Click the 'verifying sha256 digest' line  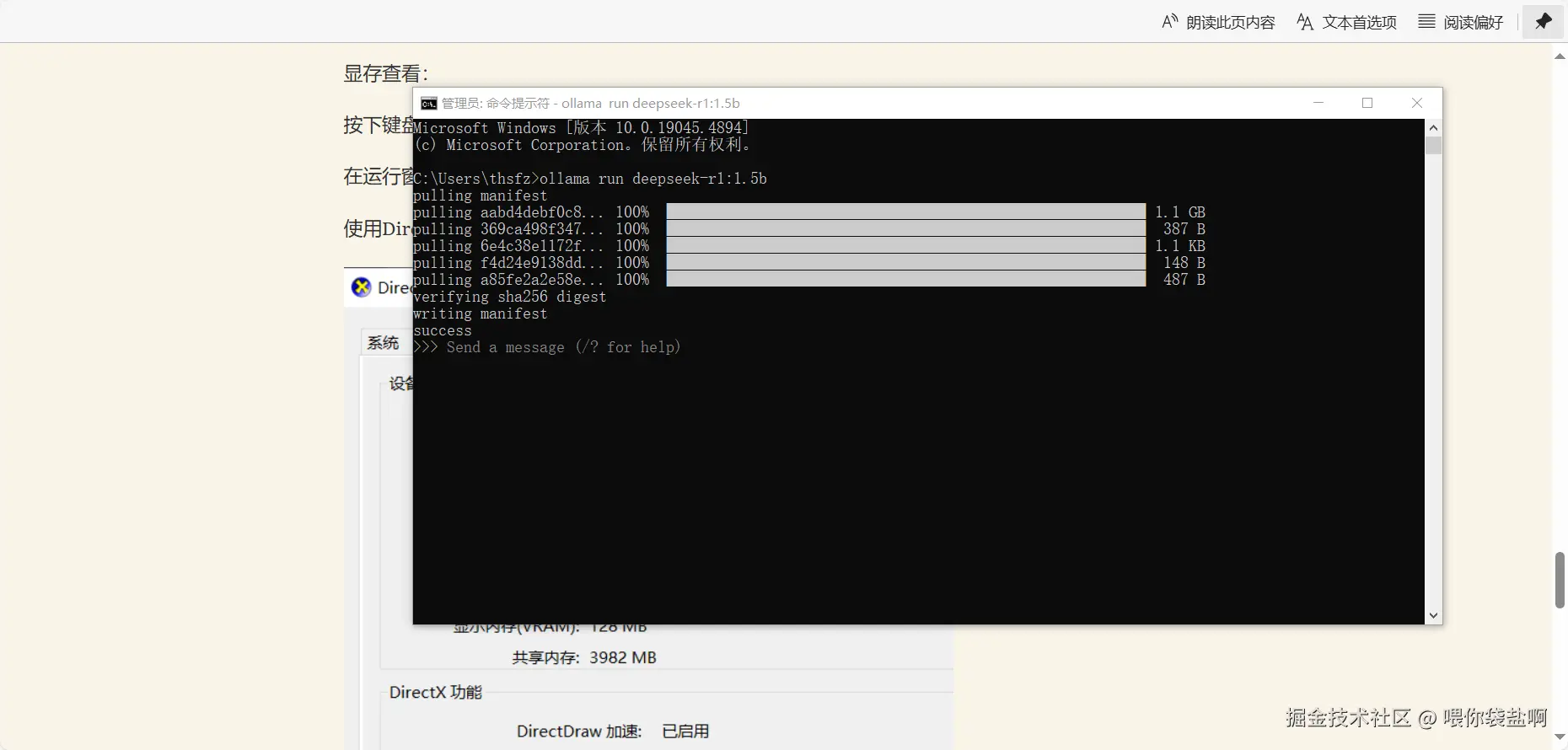[510, 297]
